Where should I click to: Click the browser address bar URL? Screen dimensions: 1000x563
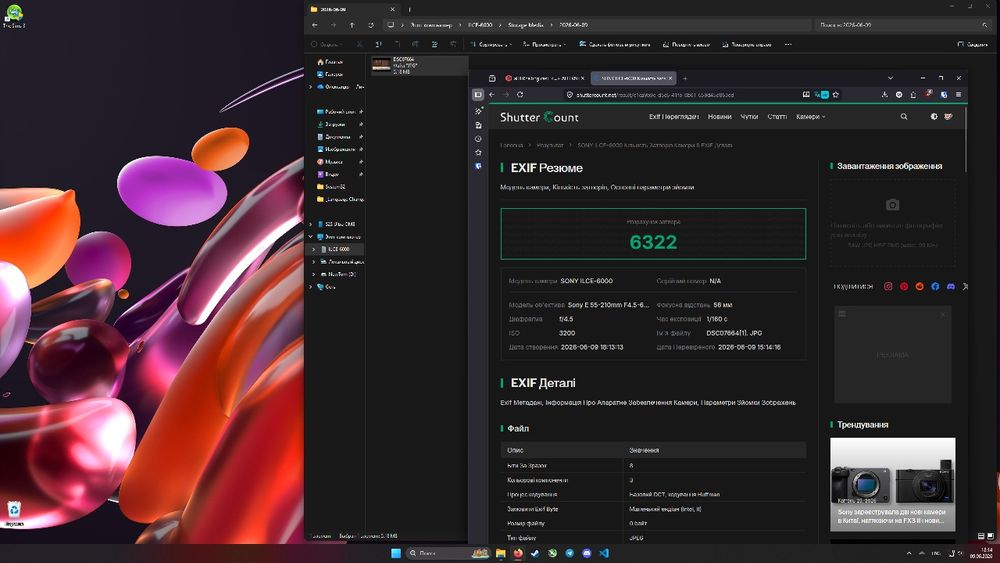[x=655, y=95]
